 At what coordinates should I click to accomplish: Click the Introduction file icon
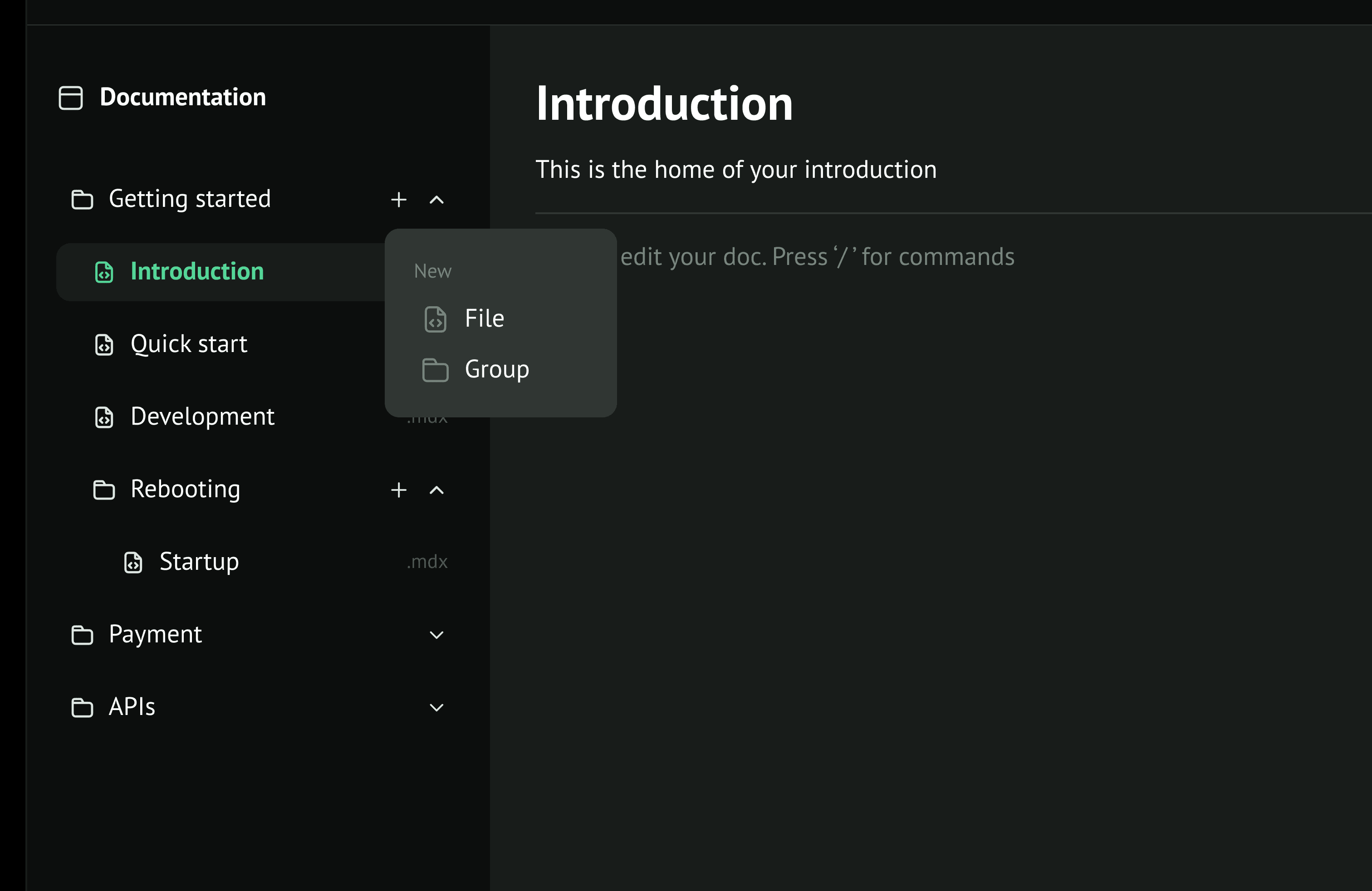pos(104,272)
